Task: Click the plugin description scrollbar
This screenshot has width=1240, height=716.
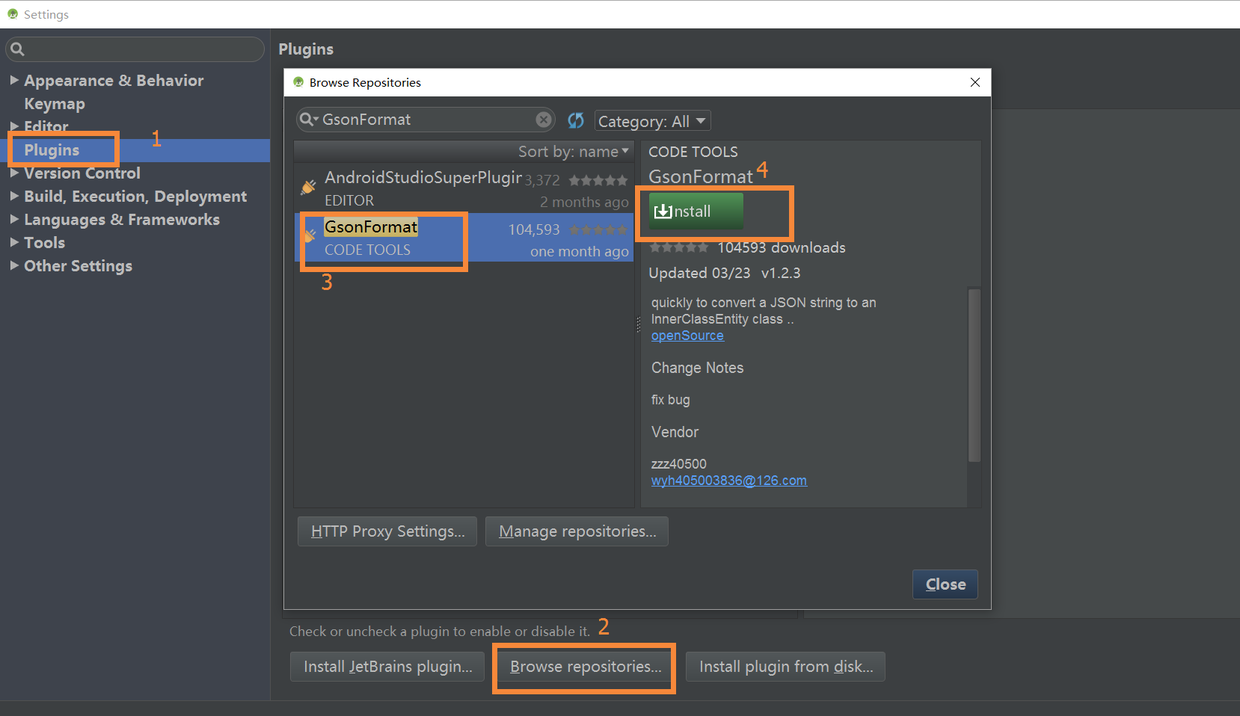Action: [974, 375]
